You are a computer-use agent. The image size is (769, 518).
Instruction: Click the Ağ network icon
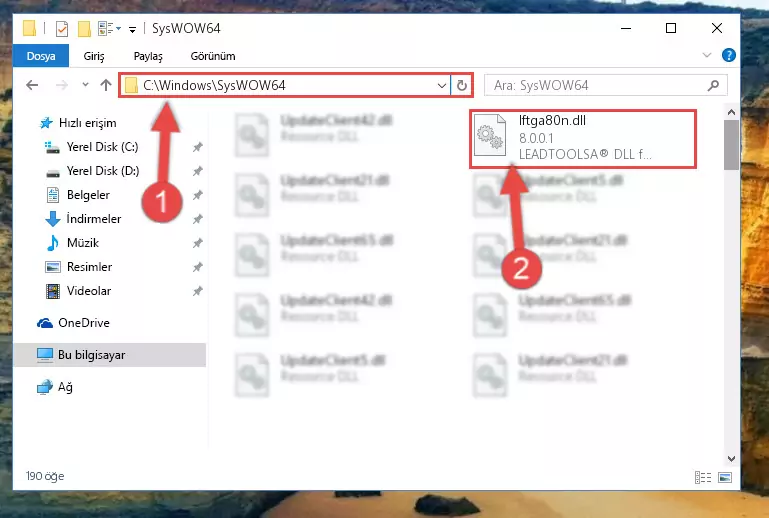[x=45, y=387]
